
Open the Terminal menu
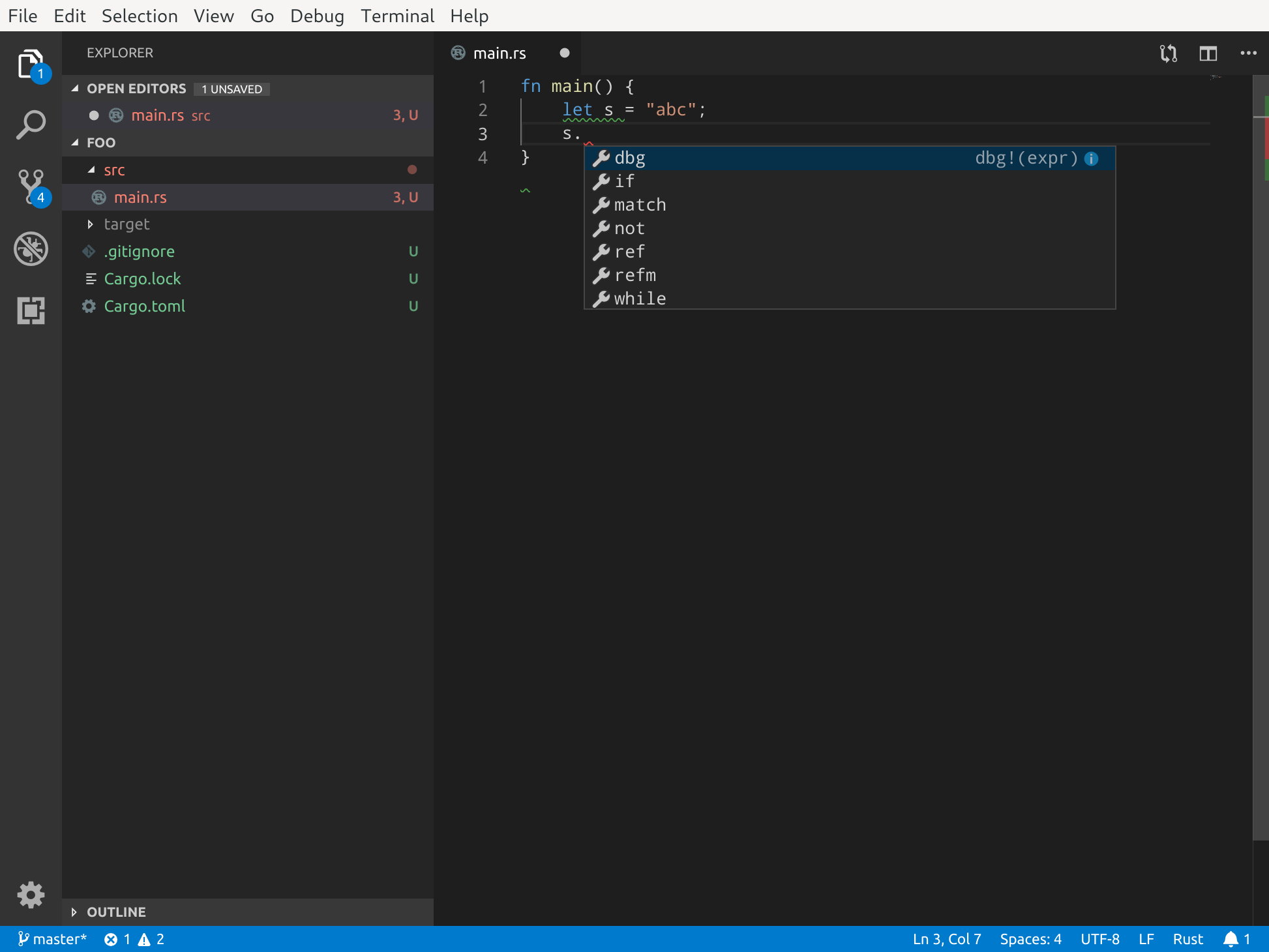point(397,16)
